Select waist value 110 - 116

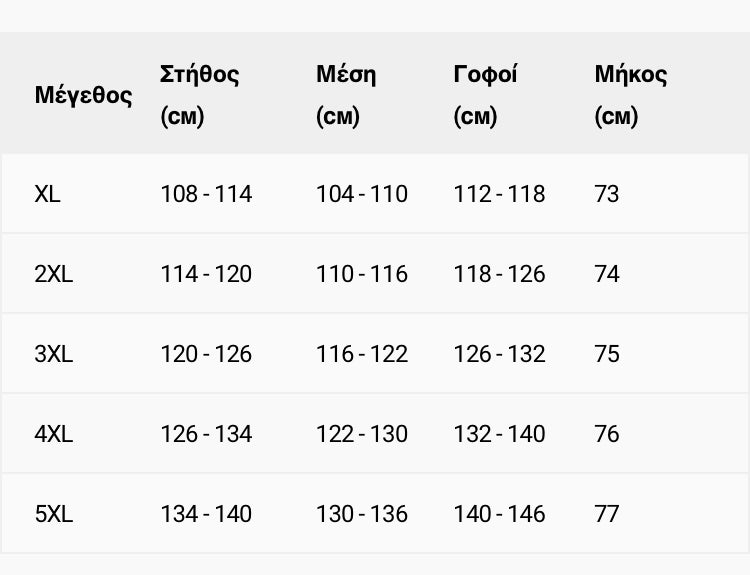[362, 274]
